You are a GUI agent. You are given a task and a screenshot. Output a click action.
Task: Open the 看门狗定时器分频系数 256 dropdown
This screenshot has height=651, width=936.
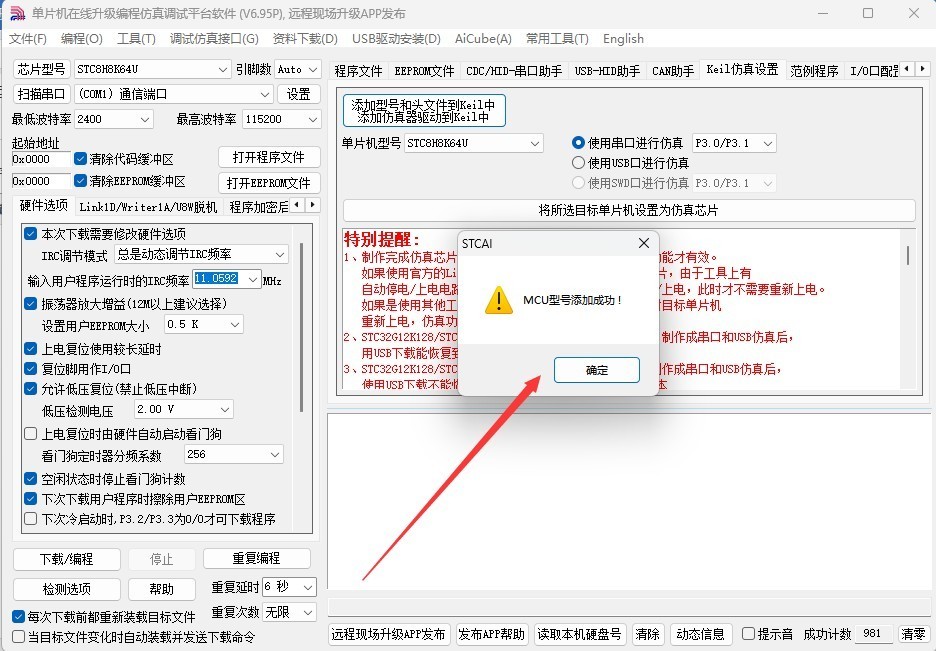tap(233, 455)
